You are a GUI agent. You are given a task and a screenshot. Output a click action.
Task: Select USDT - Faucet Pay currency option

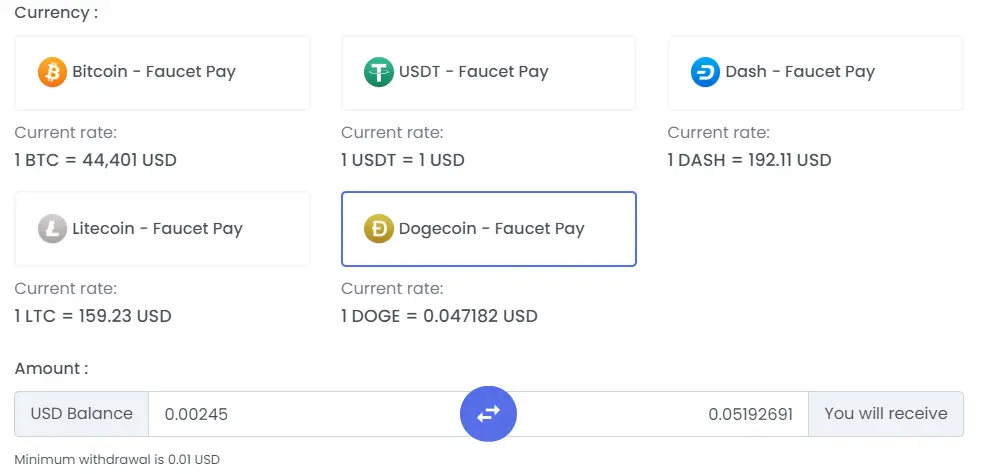[x=488, y=72]
